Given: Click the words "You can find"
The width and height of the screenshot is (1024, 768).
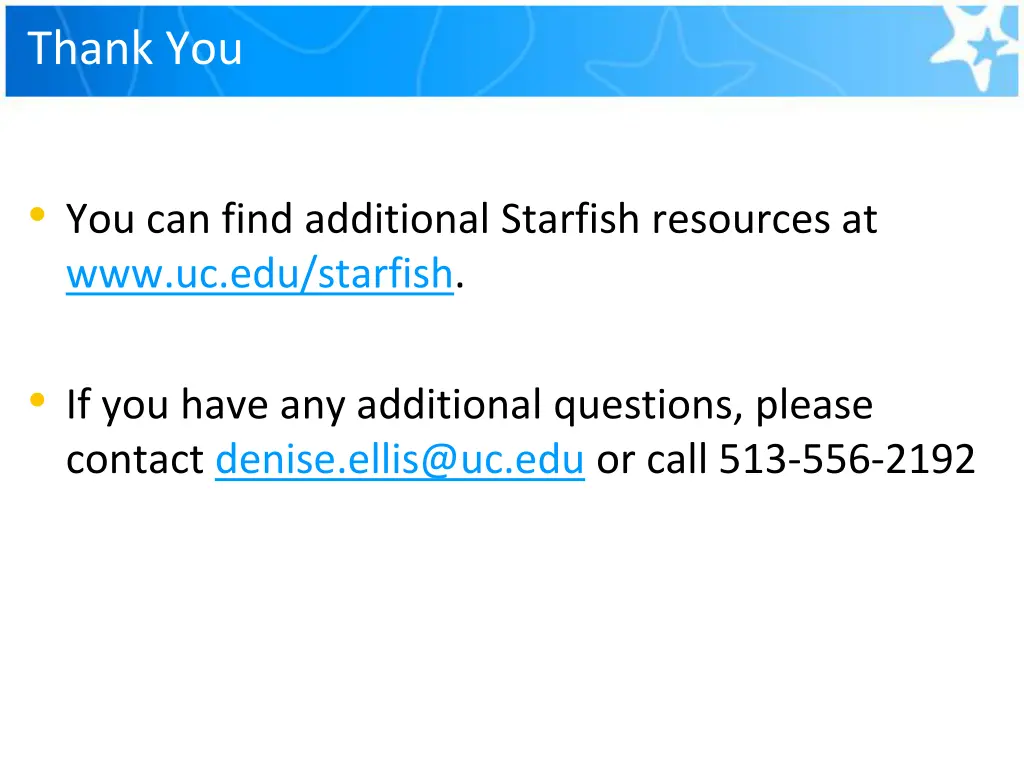Looking at the screenshot, I should (x=179, y=219).
